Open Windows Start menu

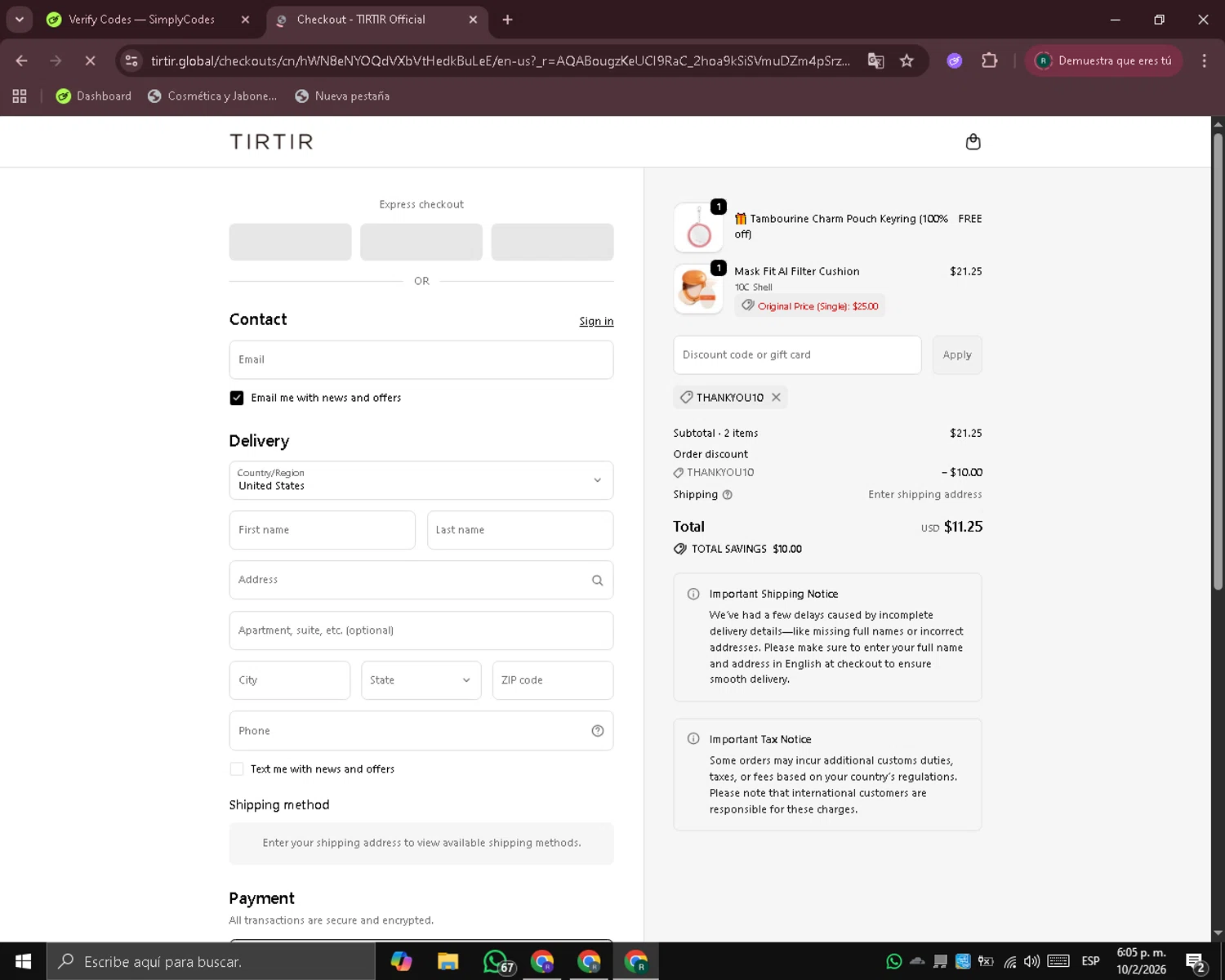pos(23,961)
